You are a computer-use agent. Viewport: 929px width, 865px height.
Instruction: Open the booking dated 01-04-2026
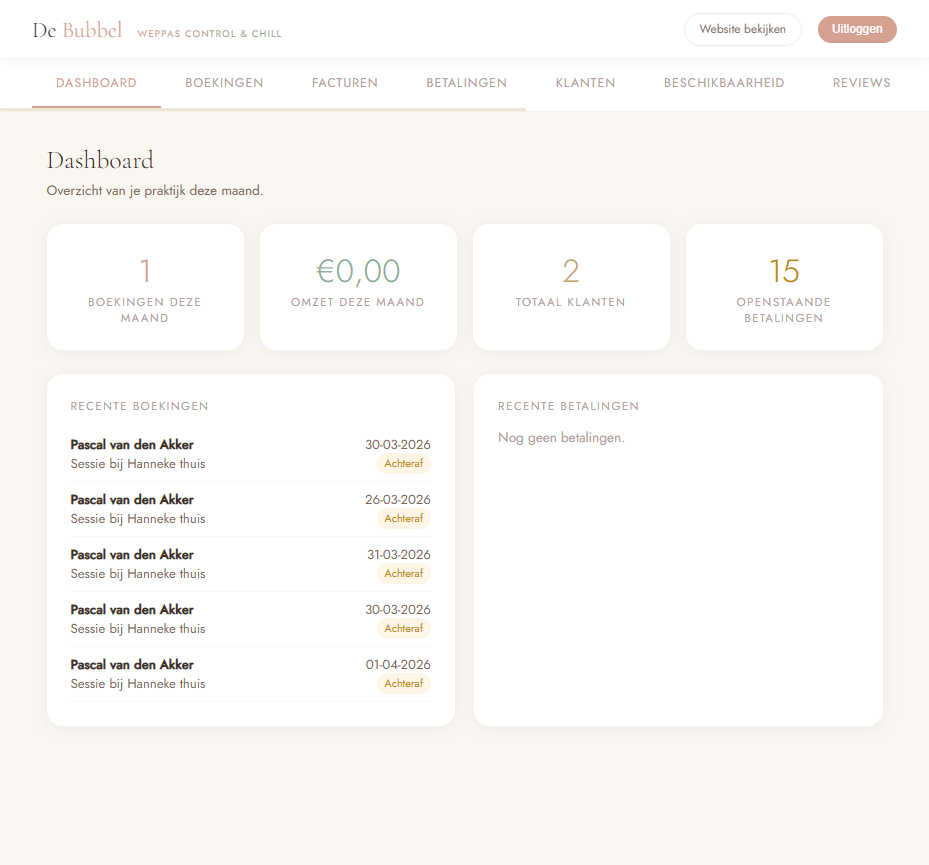point(250,674)
